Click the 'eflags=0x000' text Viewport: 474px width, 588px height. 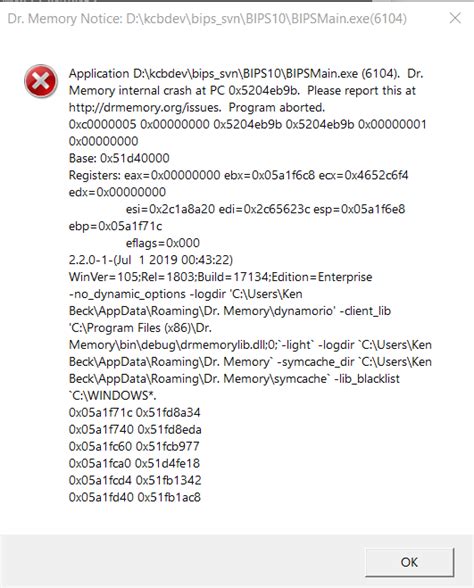[163, 243]
